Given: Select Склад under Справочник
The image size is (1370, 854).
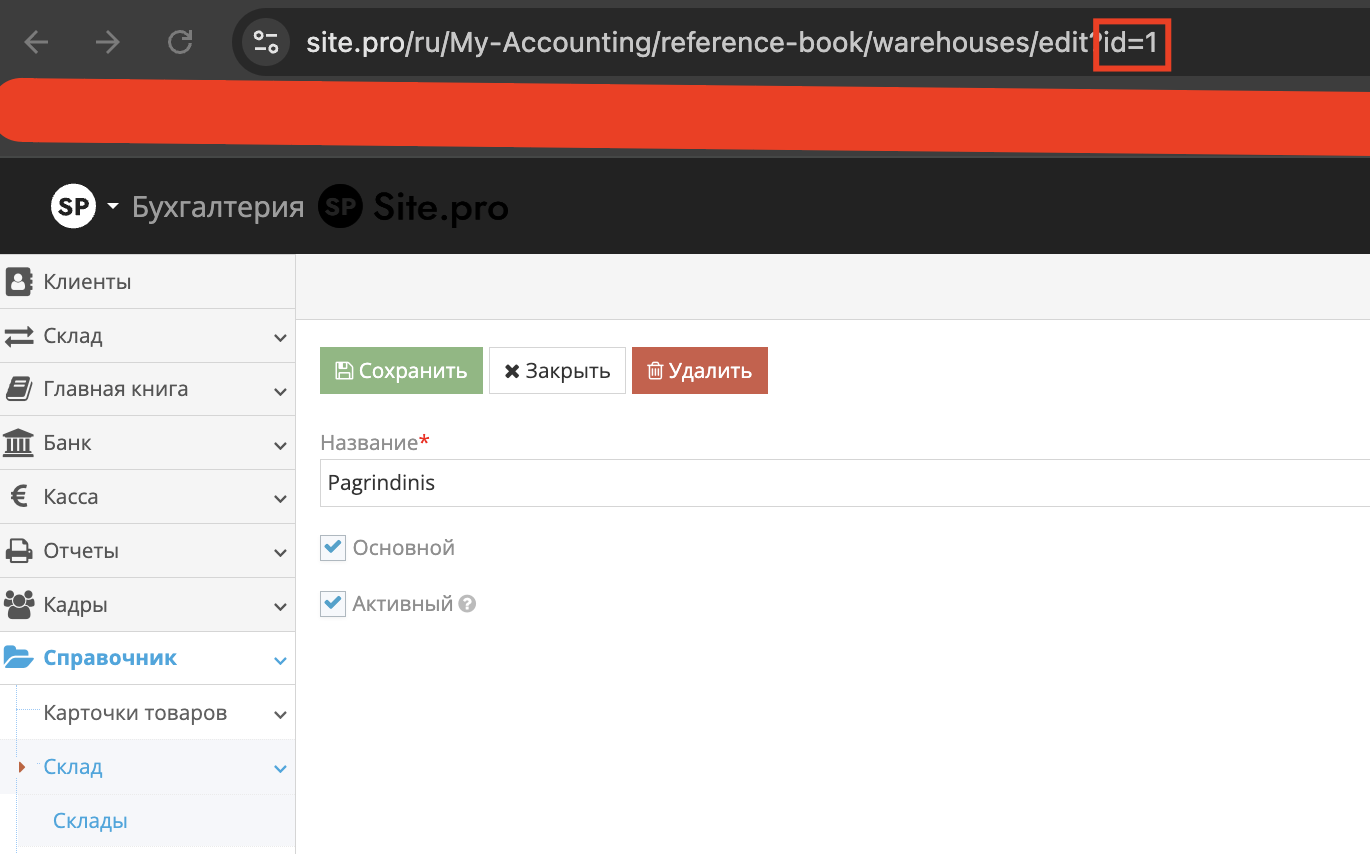Looking at the screenshot, I should click(x=73, y=767).
